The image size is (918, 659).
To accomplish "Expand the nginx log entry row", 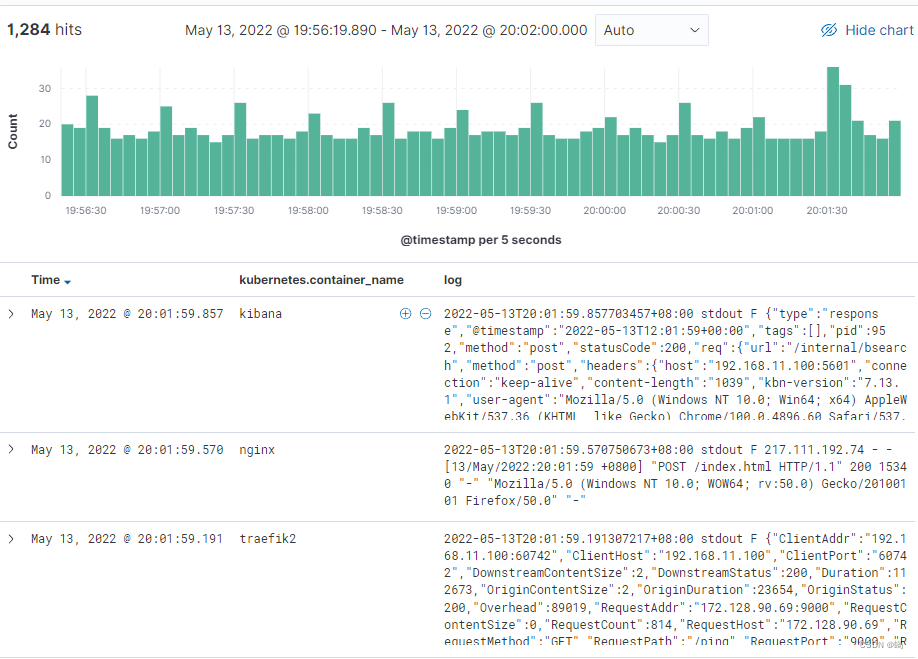I will pyautogui.click(x=11, y=450).
